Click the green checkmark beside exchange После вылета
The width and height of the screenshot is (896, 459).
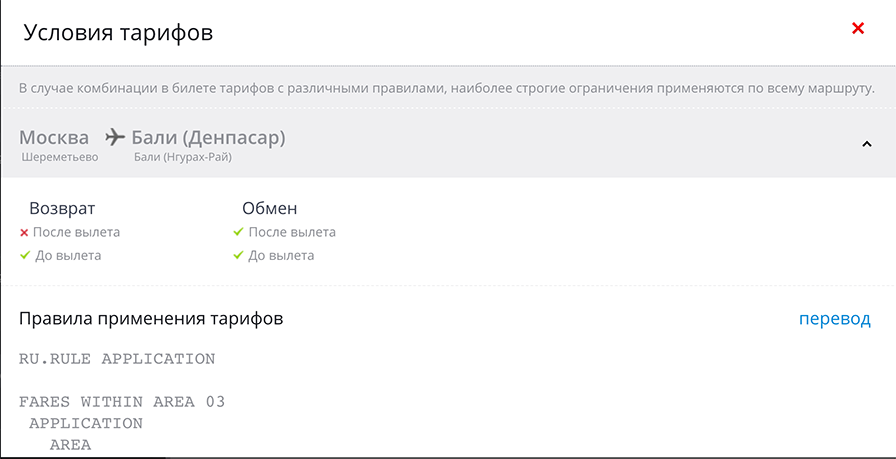click(238, 233)
